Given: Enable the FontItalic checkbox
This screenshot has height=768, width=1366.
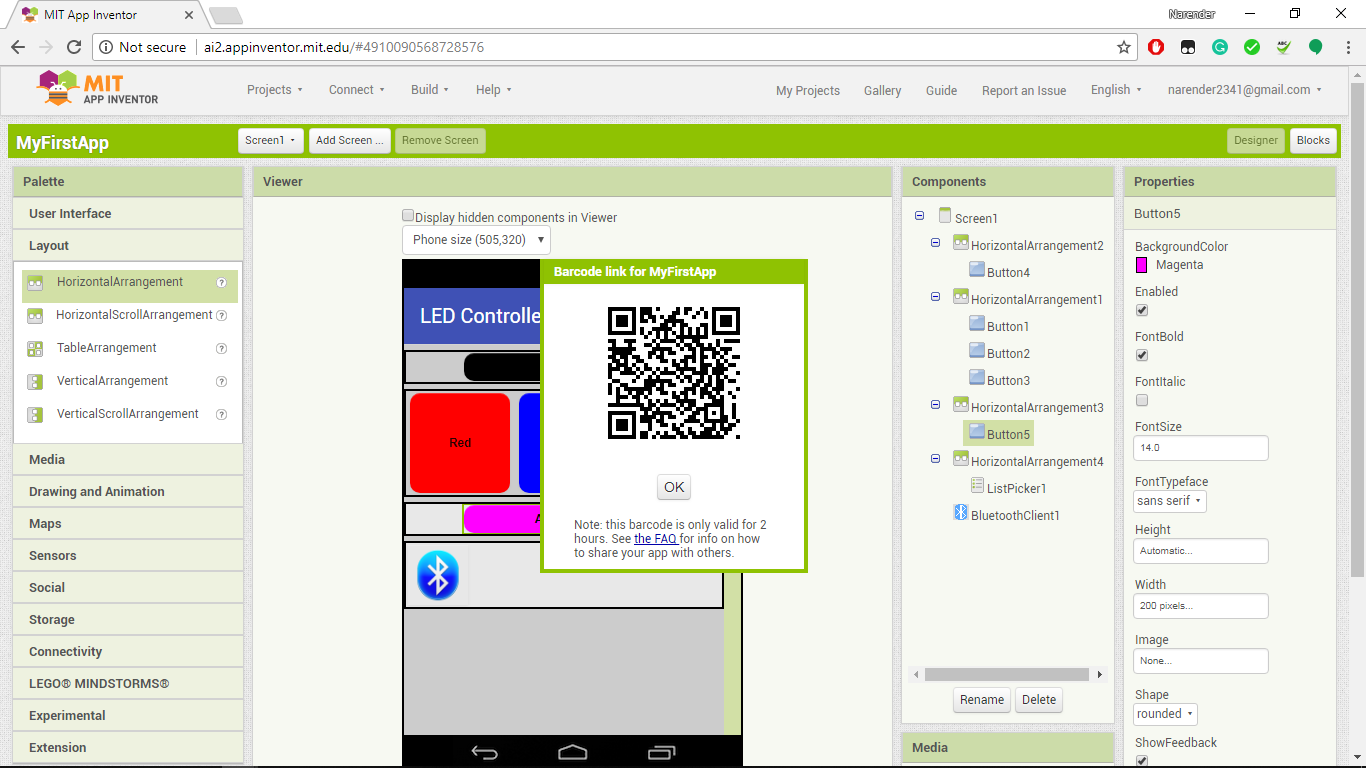Looking at the screenshot, I should click(x=1142, y=400).
